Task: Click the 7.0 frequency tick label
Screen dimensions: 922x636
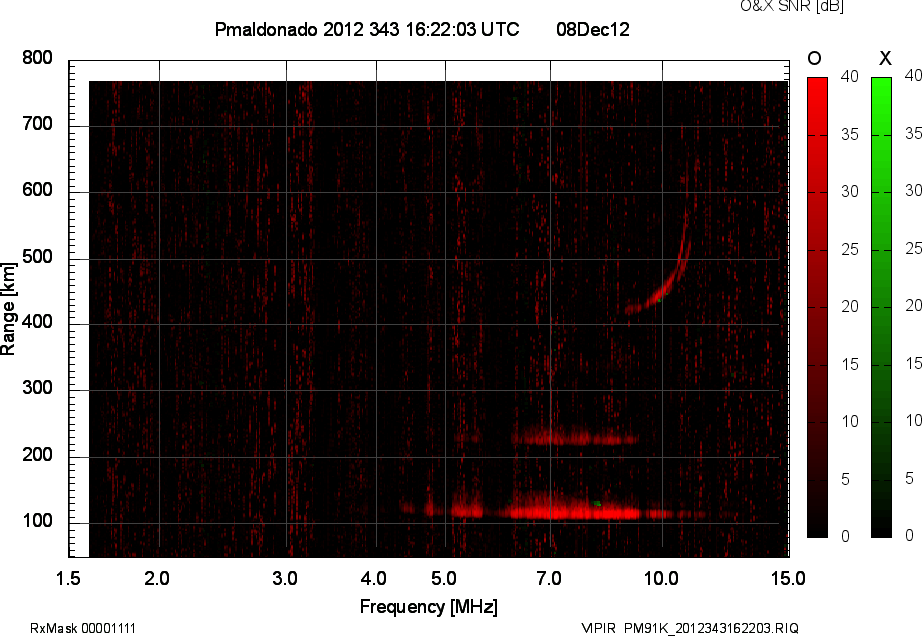Action: pyautogui.click(x=549, y=578)
